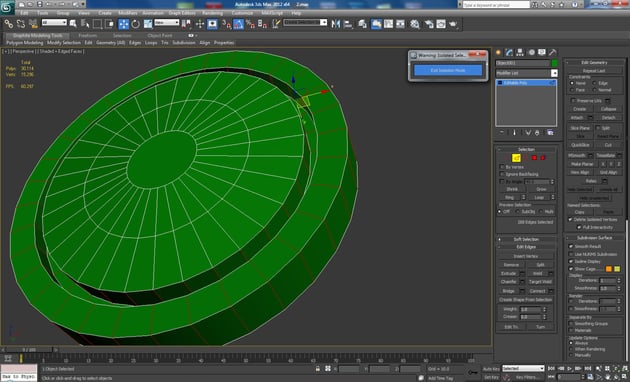Viewport: 630px width, 382px height.
Task: Activate the Select Object arrow tool
Action: click(x=73, y=24)
